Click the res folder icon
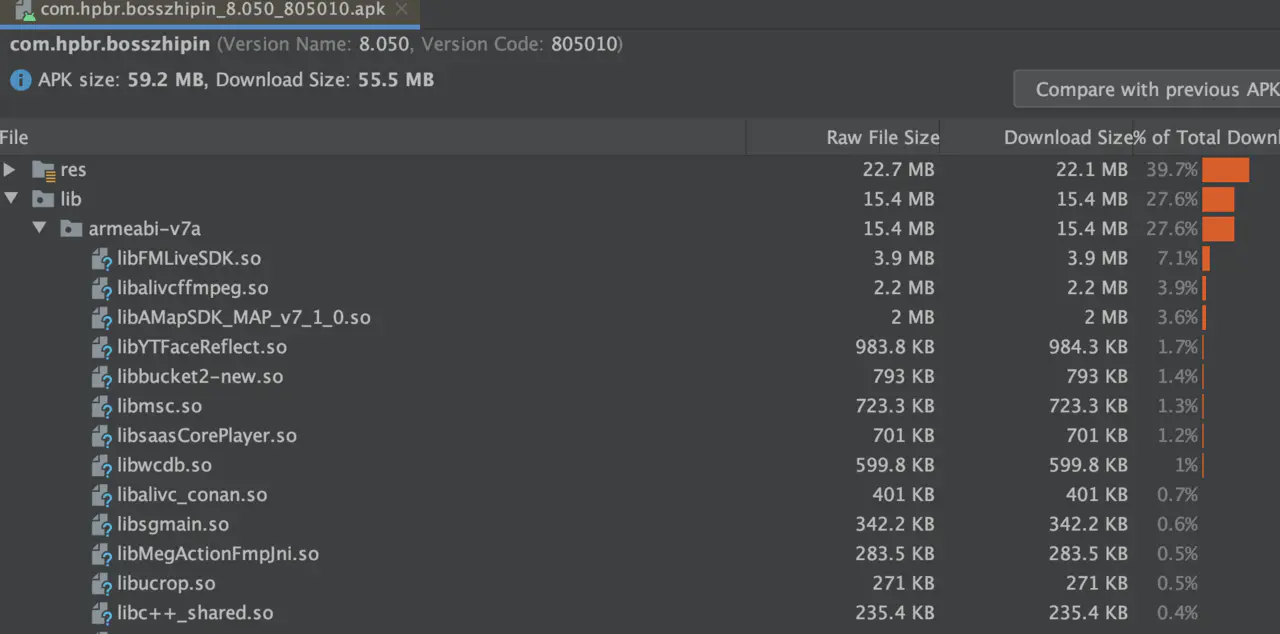Screen dimensions: 1280x634 pos(43,170)
